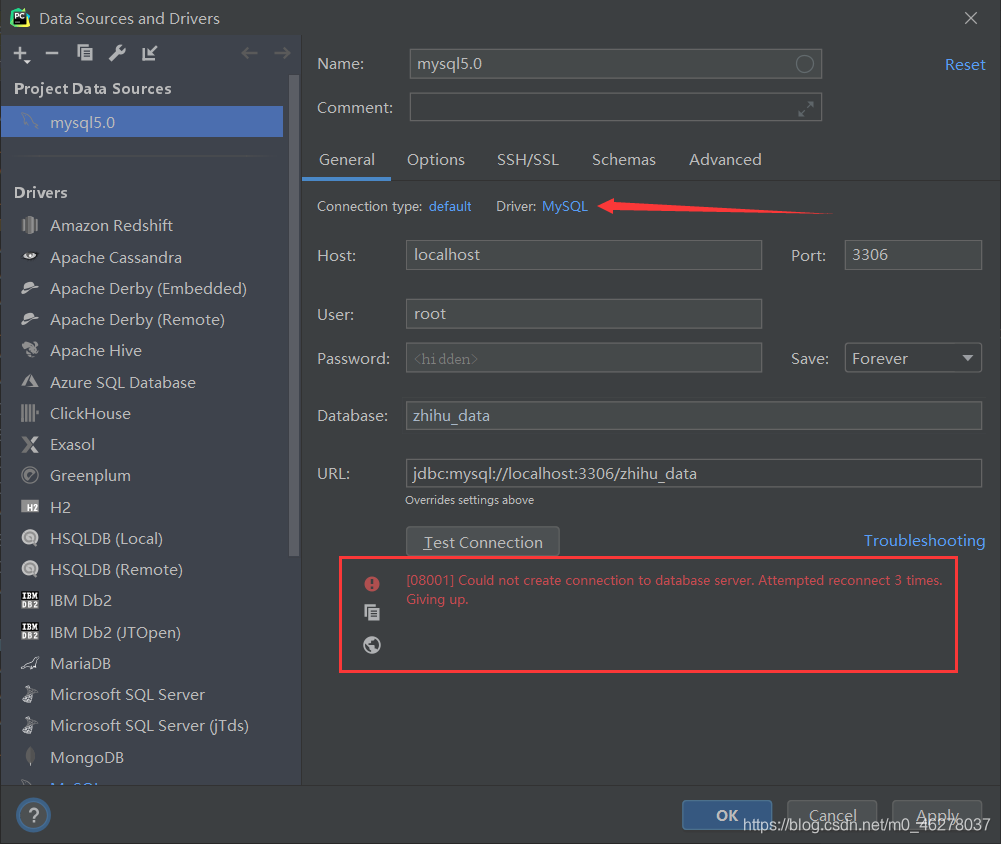This screenshot has height=844, width=1001.
Task: Open the Advanced tab
Action: click(x=725, y=160)
